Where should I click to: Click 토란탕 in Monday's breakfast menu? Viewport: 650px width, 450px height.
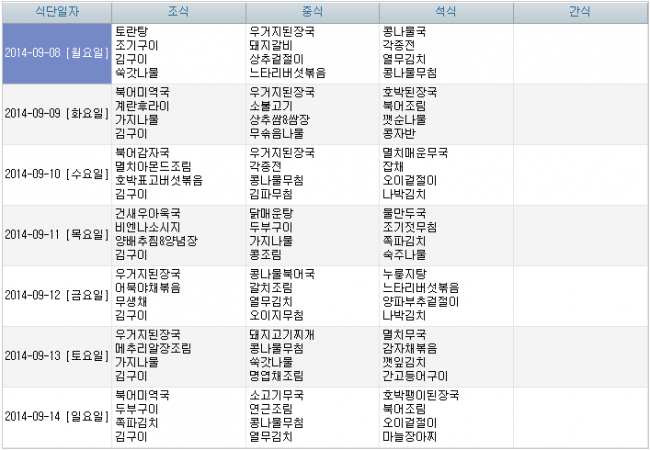[x=132, y=32]
